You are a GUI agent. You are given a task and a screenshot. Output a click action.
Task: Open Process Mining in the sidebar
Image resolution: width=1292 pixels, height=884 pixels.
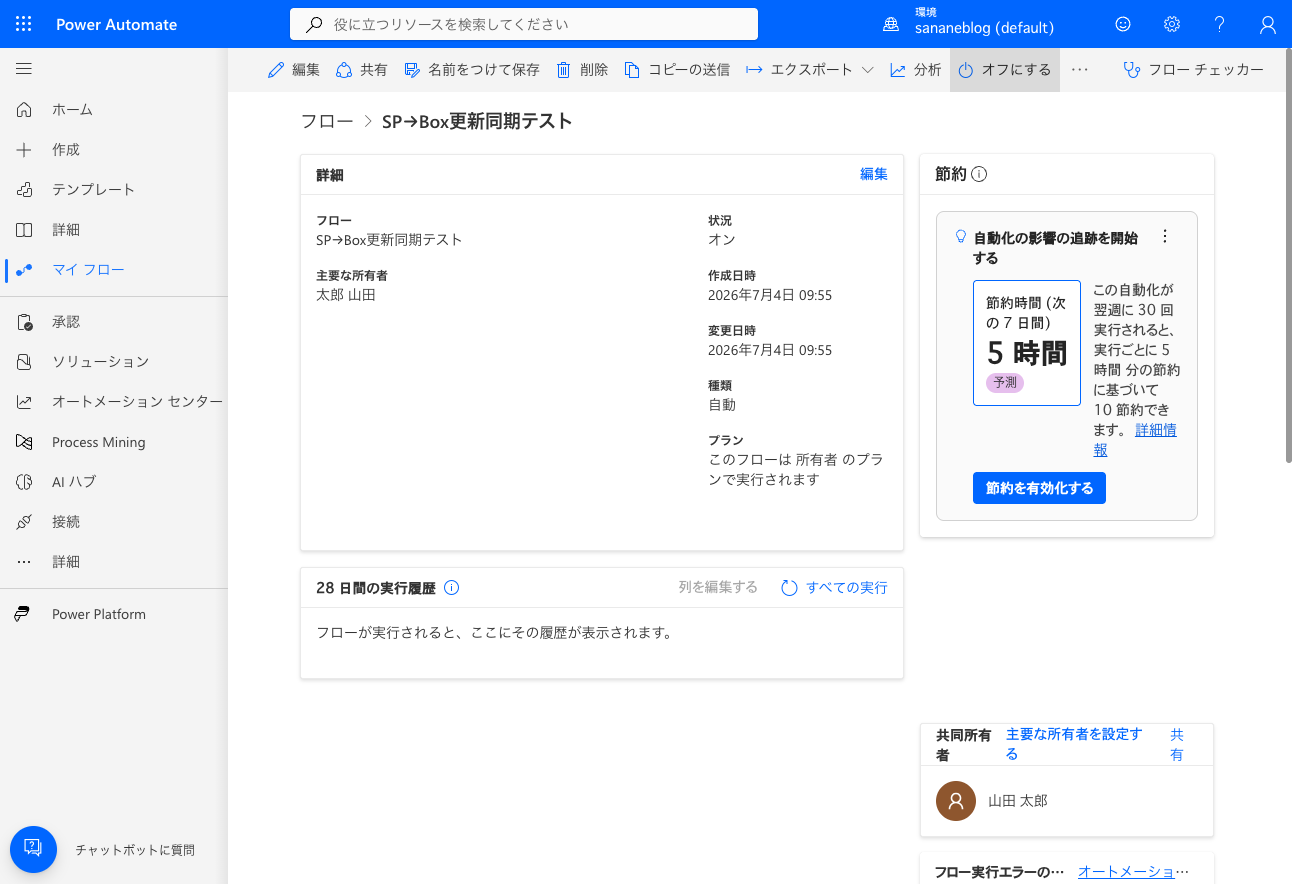(x=114, y=442)
